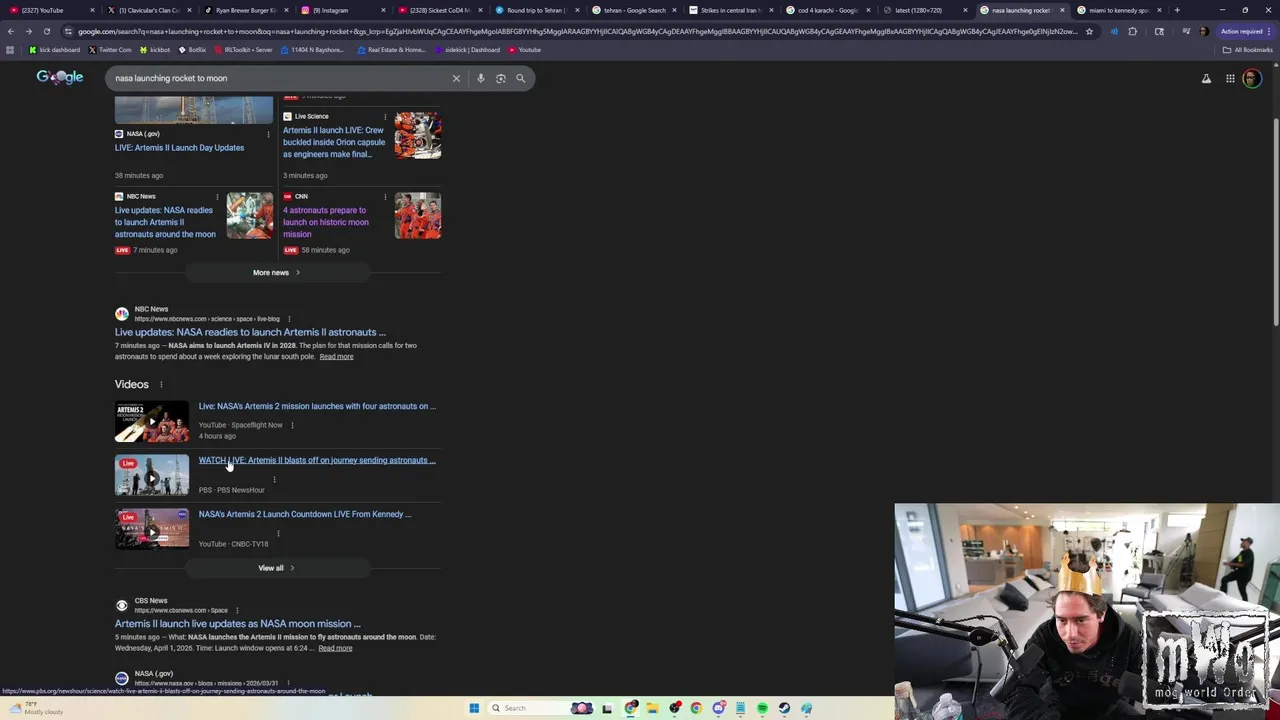This screenshot has height=720, width=1280.
Task: Open Windows Start menu
Action: pyautogui.click(x=474, y=708)
